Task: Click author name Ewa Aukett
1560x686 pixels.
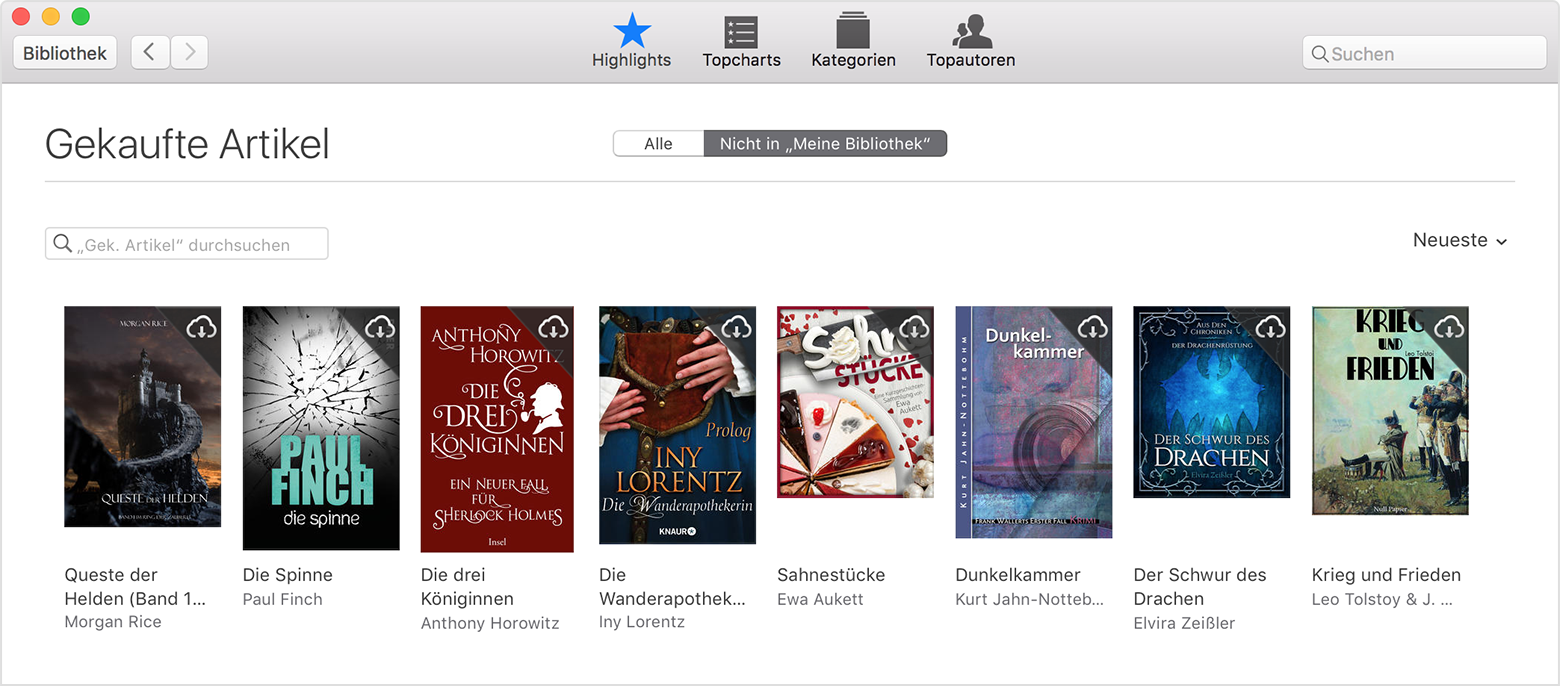Action: pos(820,599)
